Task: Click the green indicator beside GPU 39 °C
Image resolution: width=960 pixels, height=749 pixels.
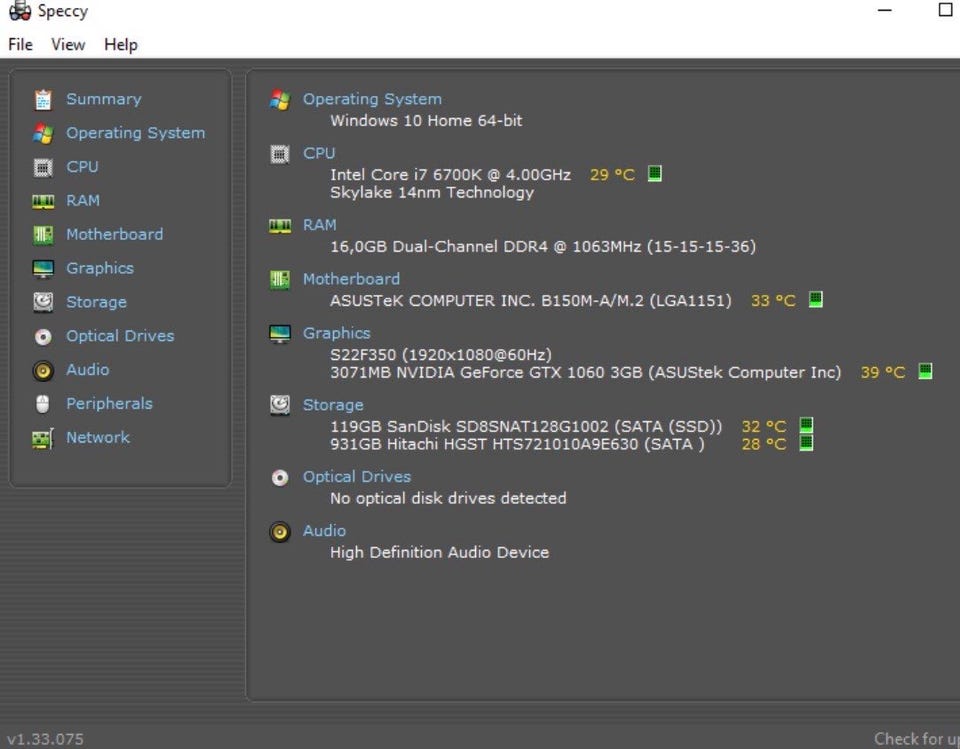Action: click(x=925, y=371)
